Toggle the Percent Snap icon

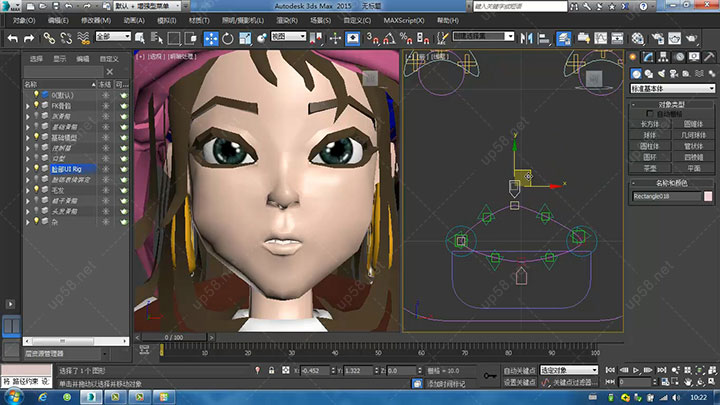click(406, 39)
